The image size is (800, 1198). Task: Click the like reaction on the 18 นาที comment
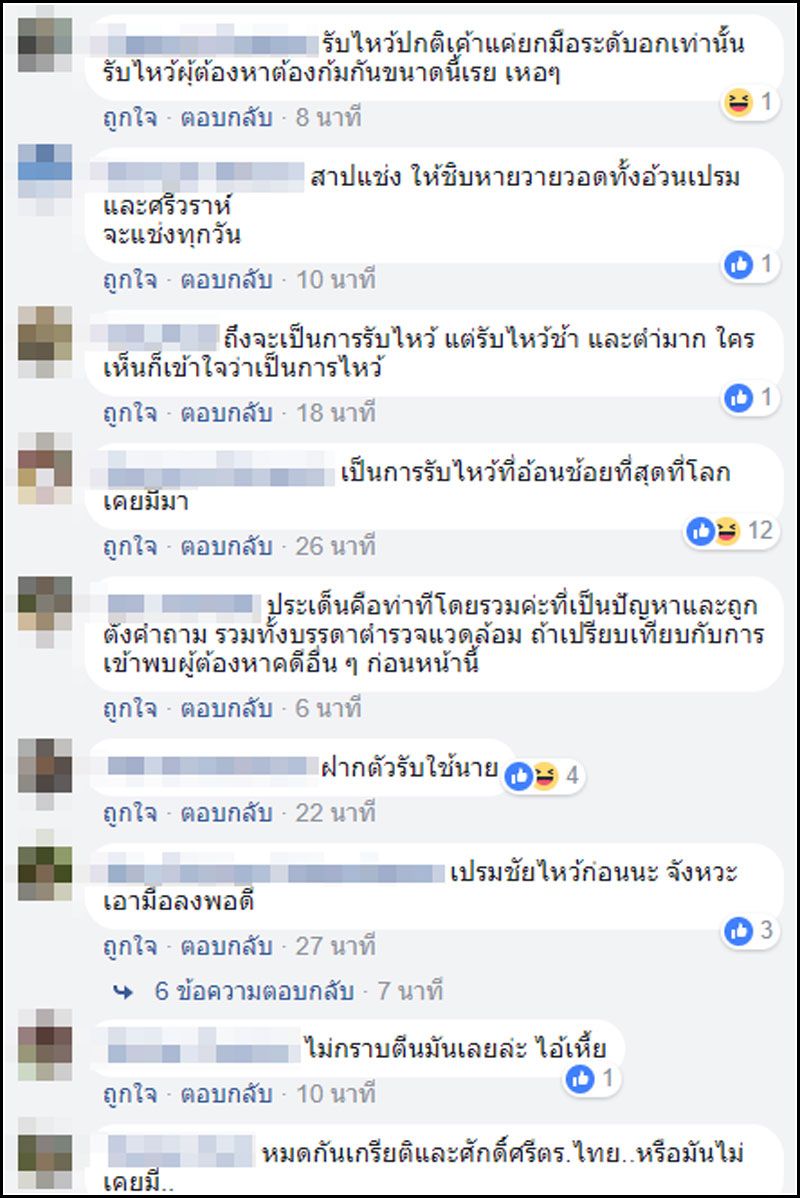[739, 397]
